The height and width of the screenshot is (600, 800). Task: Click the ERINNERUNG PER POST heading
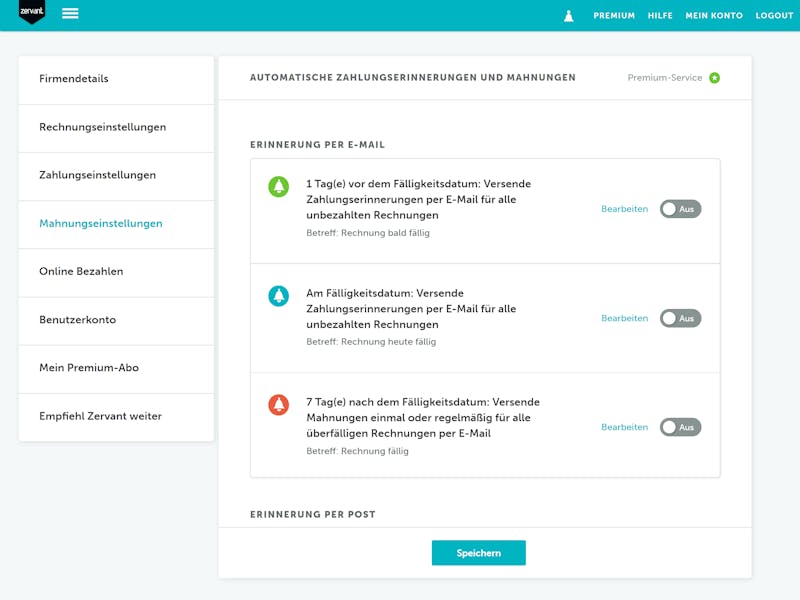point(313,514)
